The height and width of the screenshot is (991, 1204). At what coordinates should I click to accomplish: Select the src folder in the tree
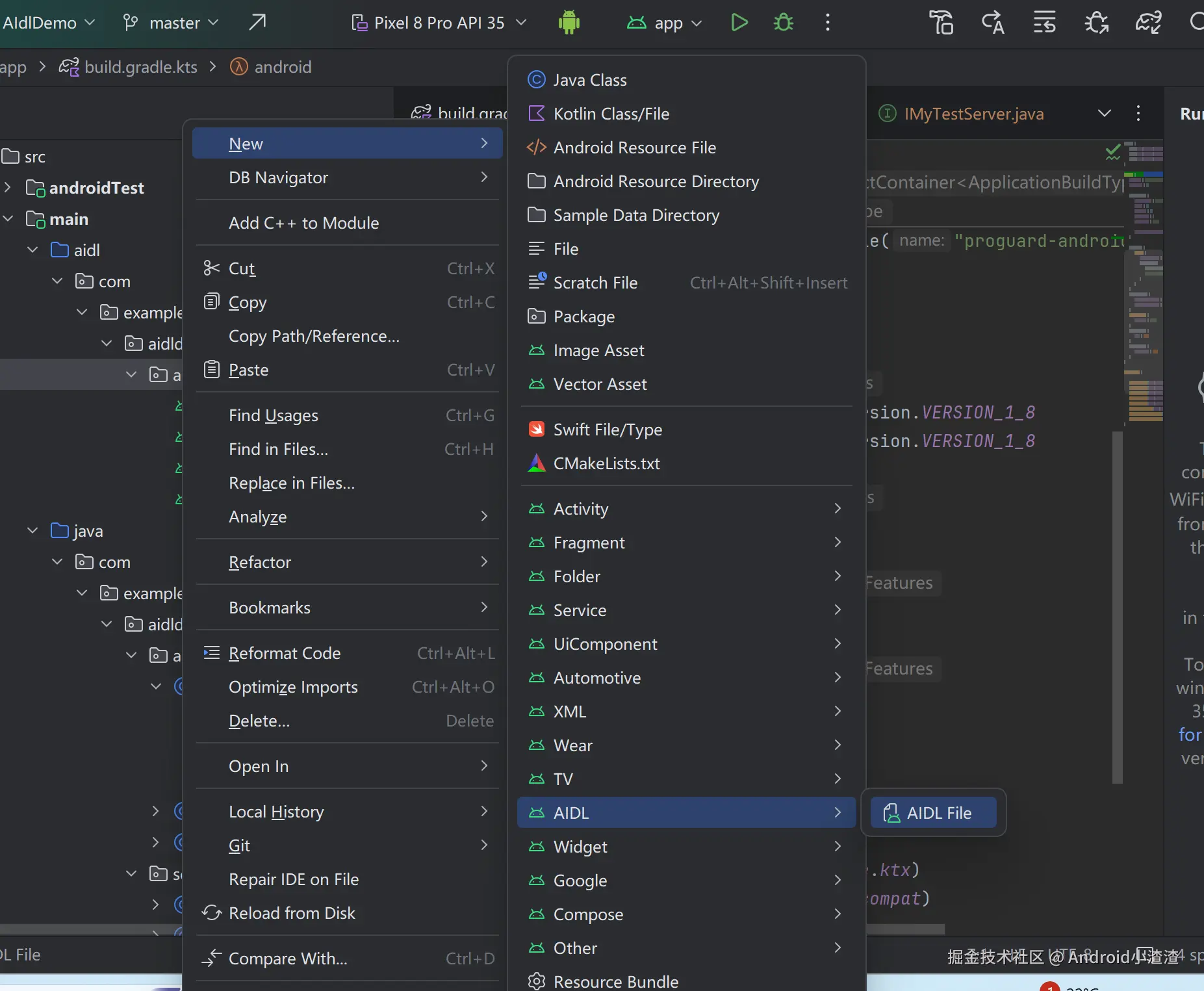(25, 157)
